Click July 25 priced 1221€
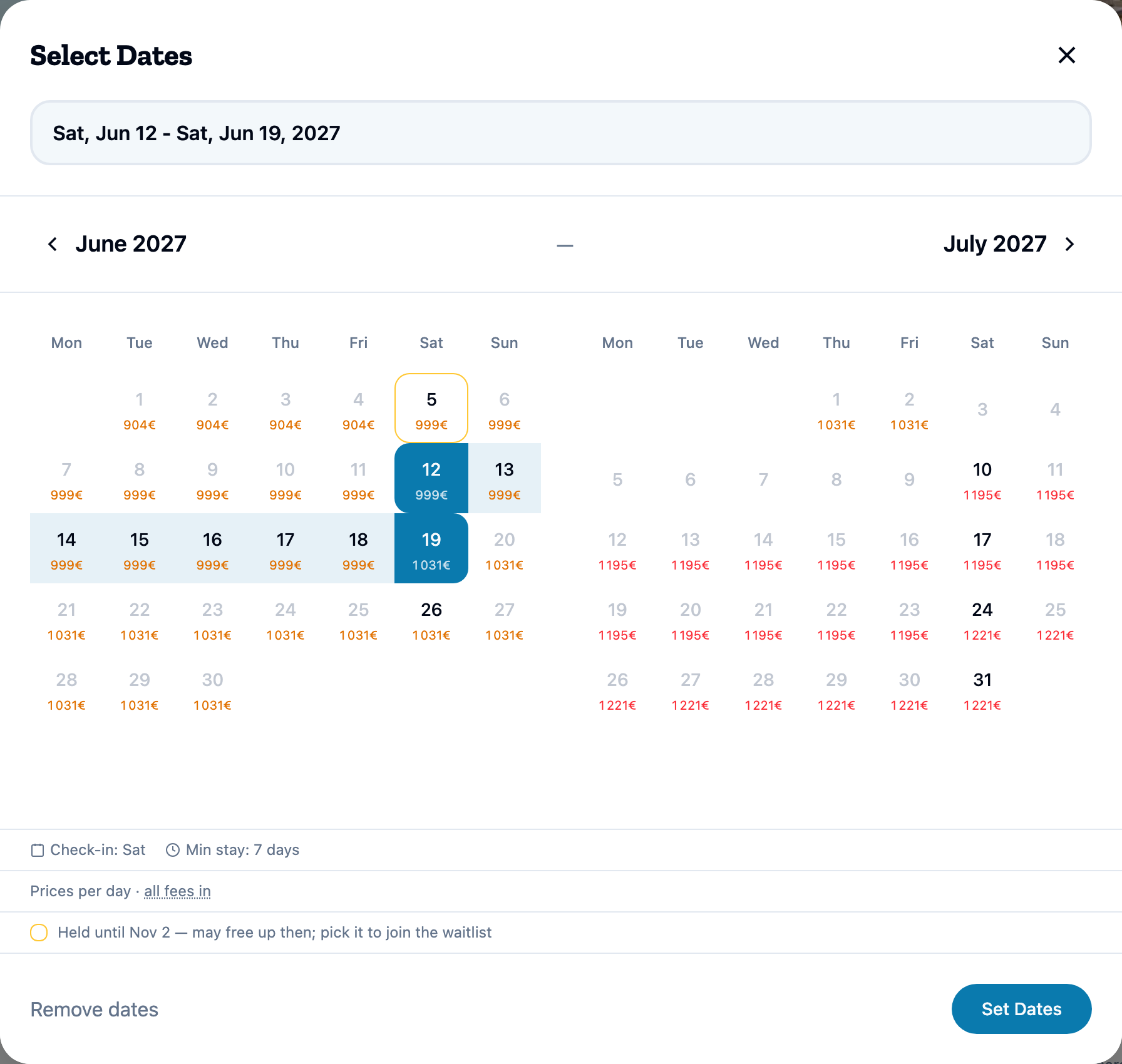 pyautogui.click(x=1055, y=618)
